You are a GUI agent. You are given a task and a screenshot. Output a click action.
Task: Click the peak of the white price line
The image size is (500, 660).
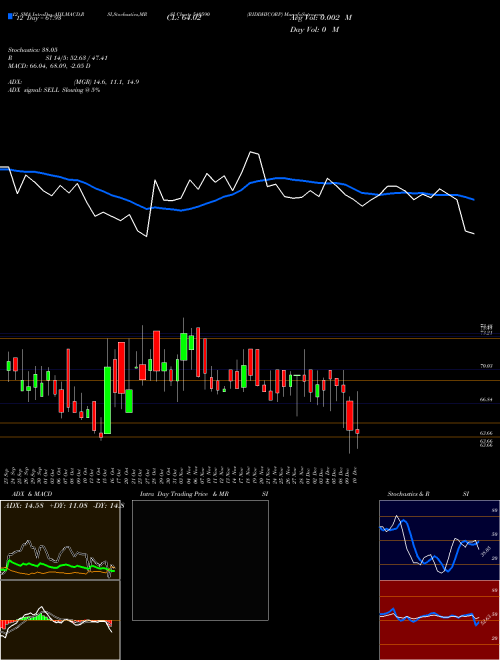click(x=251, y=152)
